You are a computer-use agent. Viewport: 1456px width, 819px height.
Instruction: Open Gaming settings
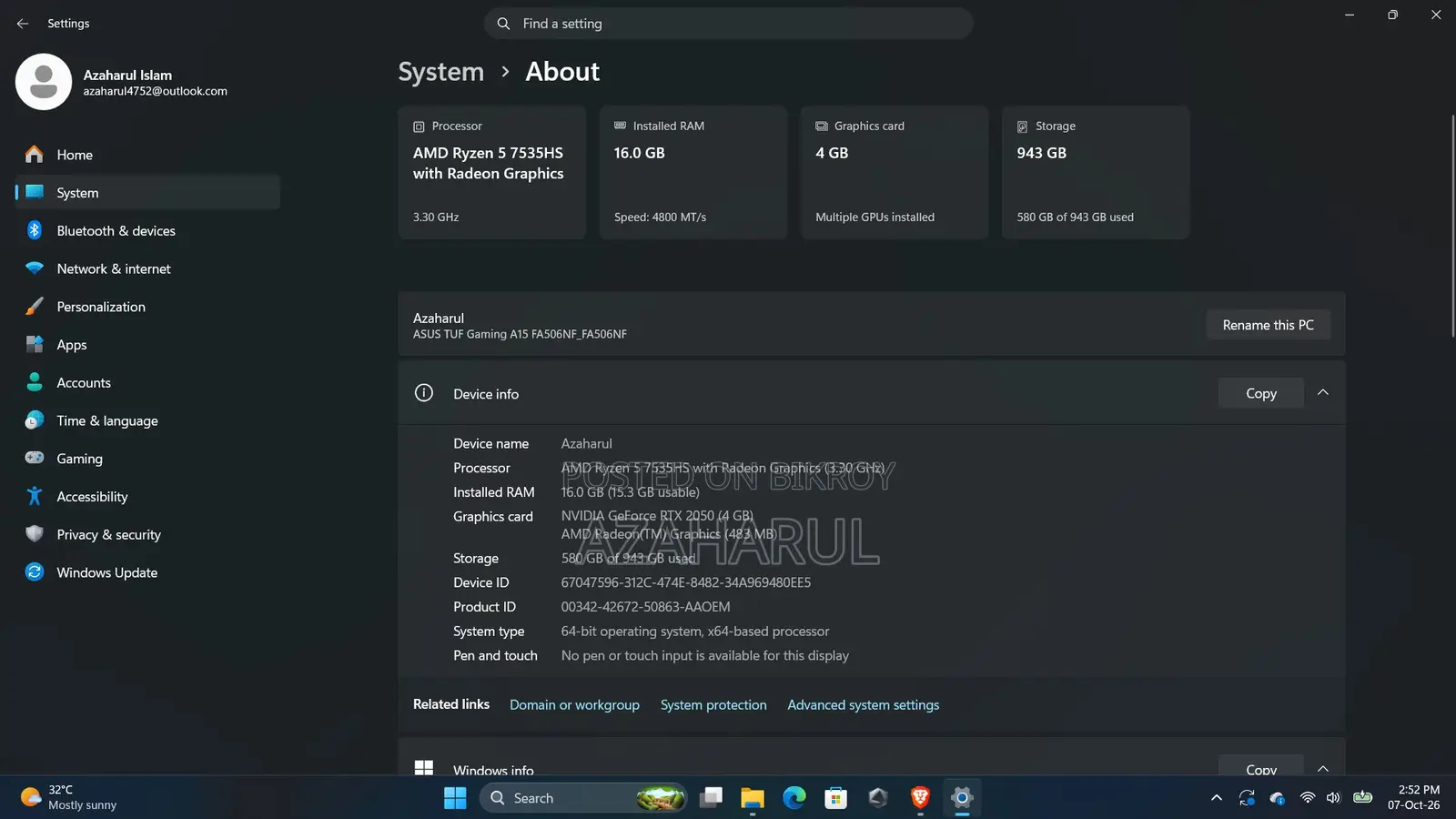pos(147,459)
